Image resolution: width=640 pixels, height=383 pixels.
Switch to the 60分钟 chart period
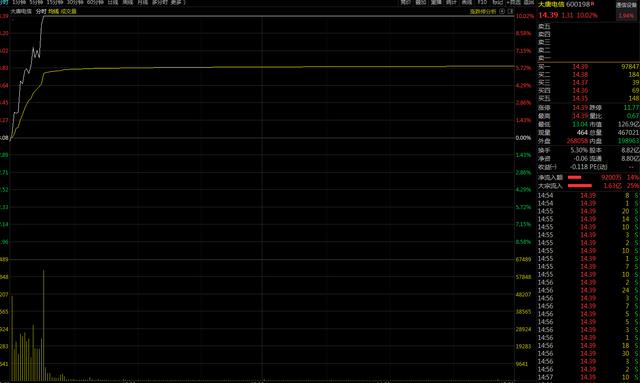(x=95, y=2)
